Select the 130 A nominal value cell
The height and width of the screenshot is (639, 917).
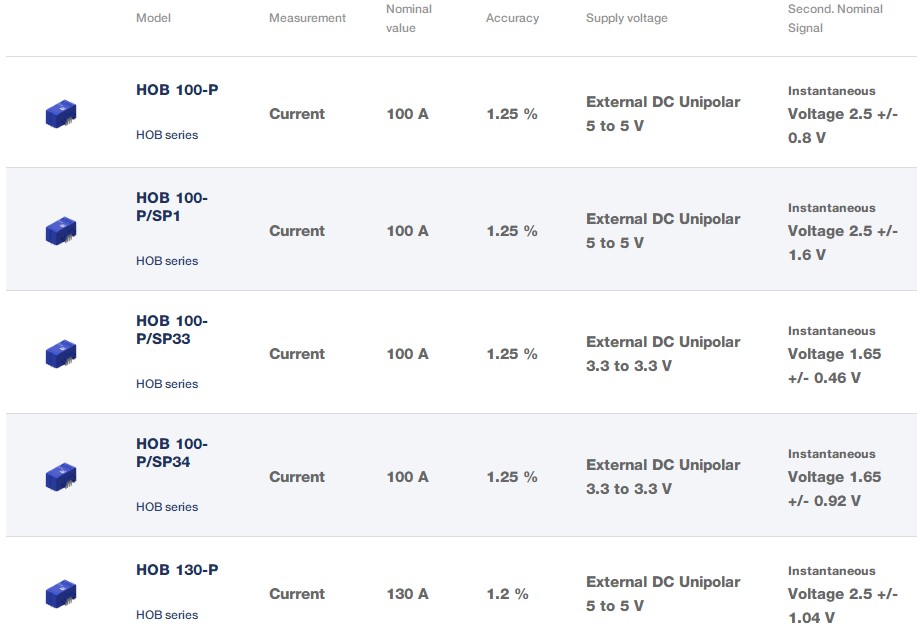click(x=407, y=594)
